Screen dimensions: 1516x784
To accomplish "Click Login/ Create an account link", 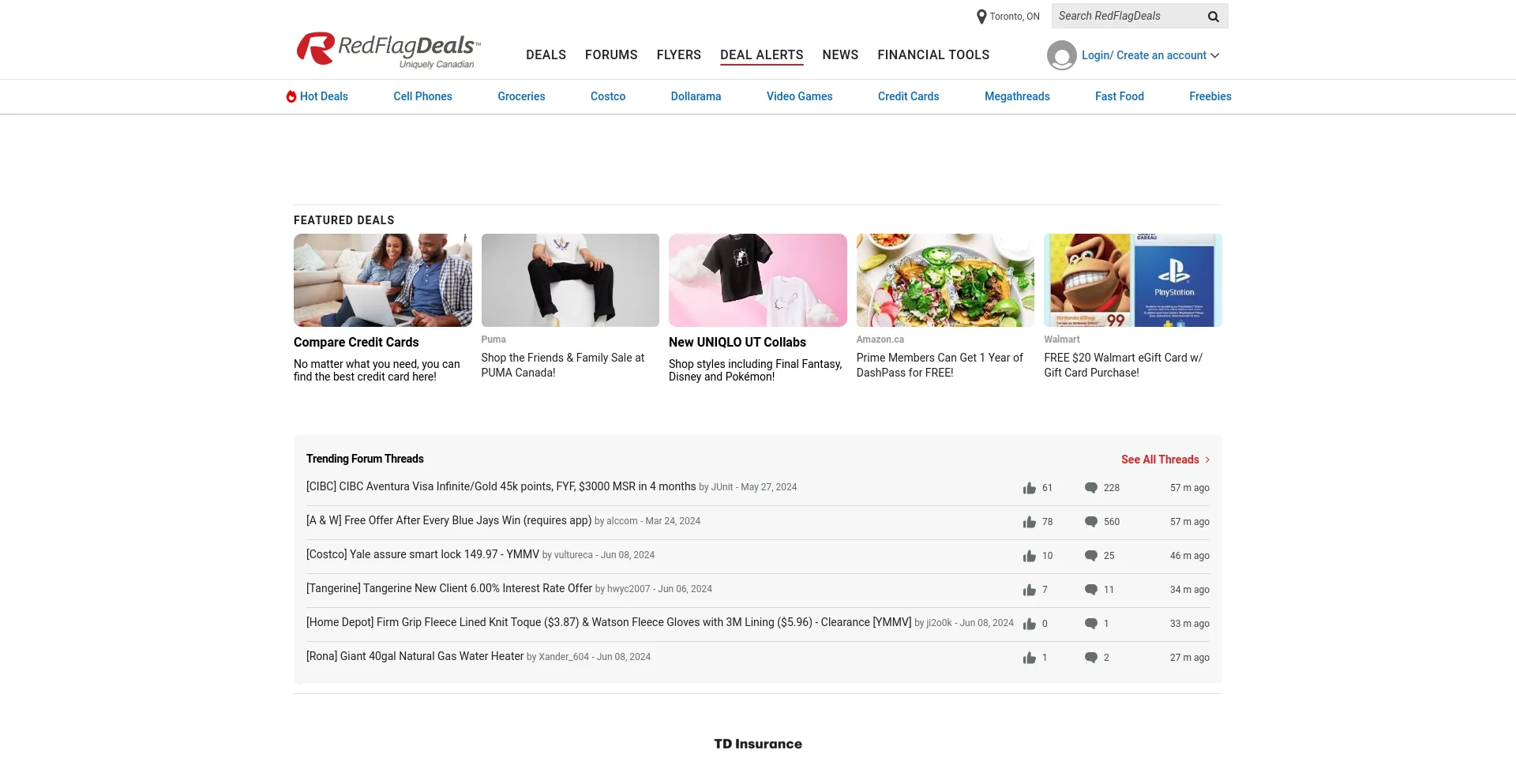I will click(x=1143, y=55).
